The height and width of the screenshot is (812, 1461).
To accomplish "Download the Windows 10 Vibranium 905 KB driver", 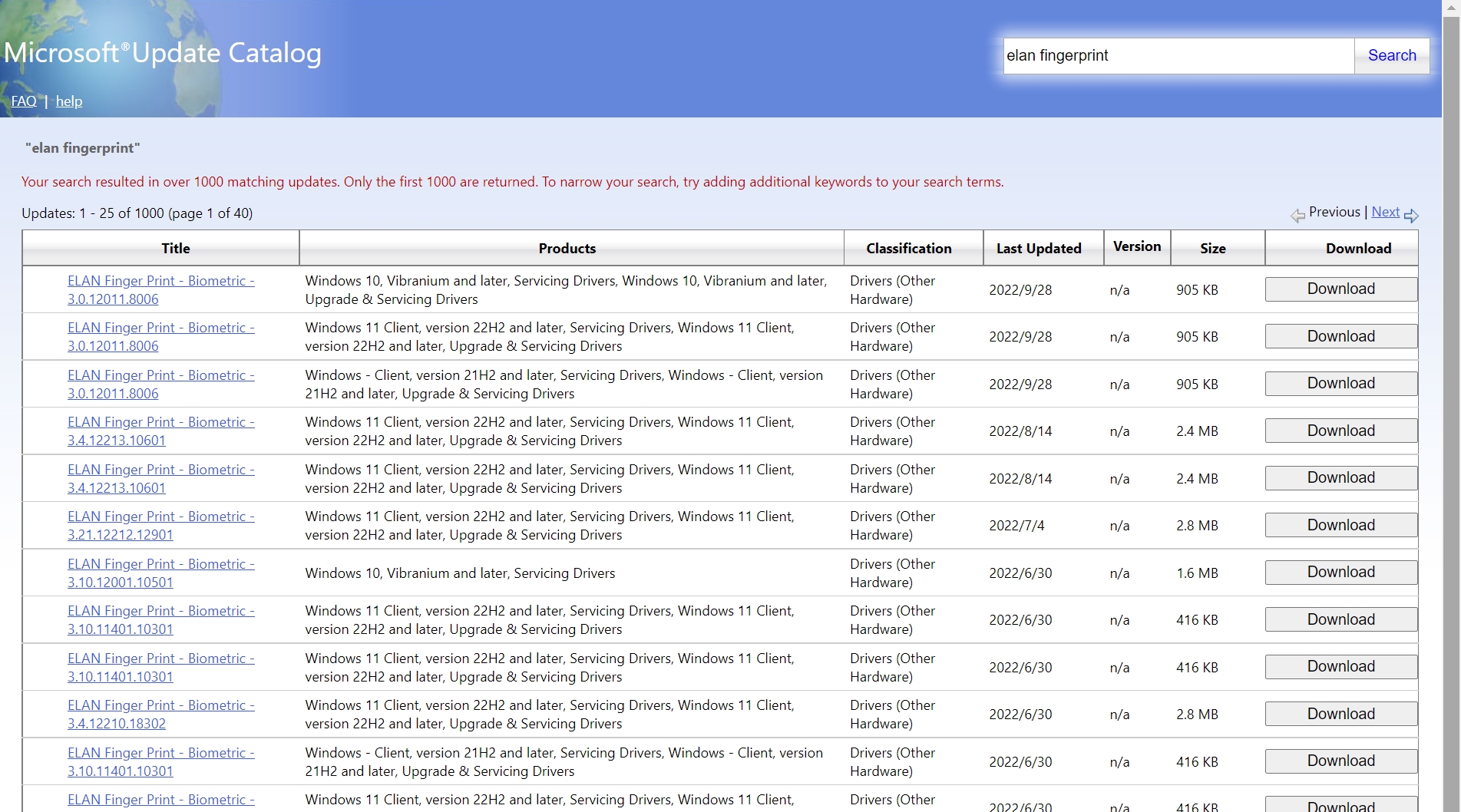I will click(x=1340, y=289).
